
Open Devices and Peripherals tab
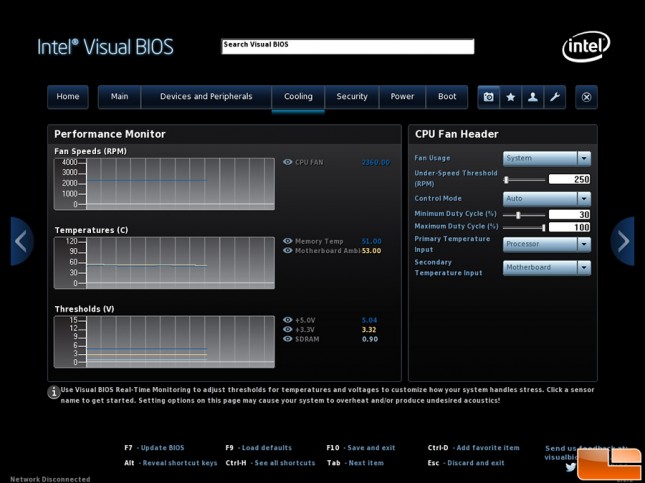206,97
